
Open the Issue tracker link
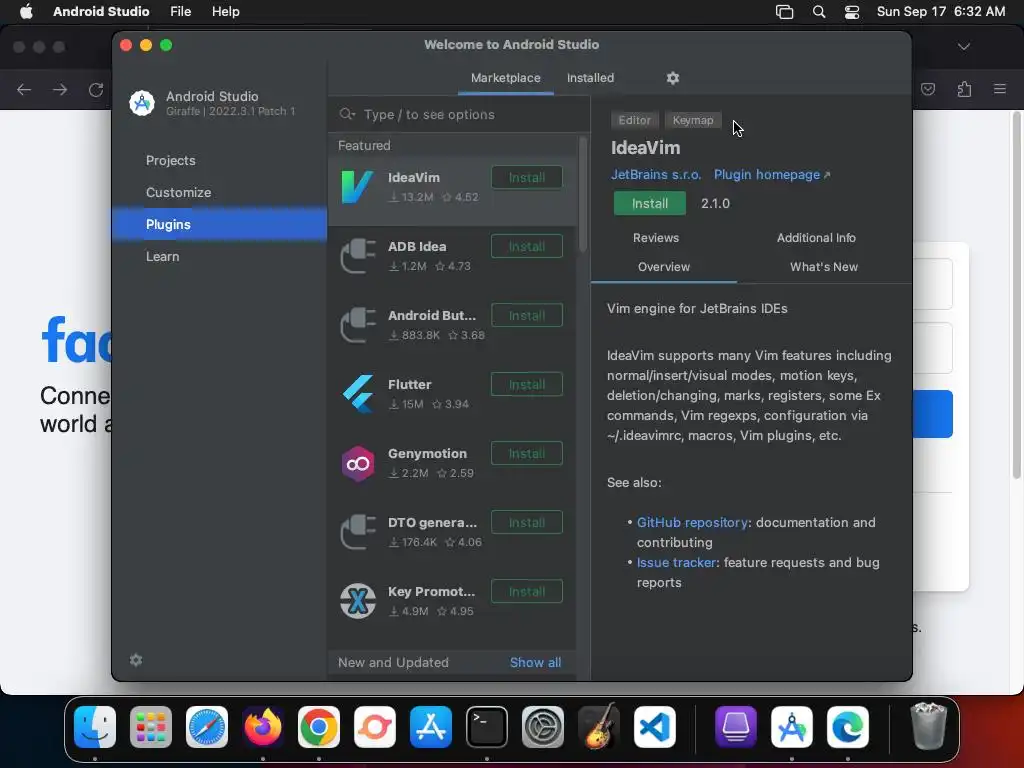pyautogui.click(x=677, y=562)
